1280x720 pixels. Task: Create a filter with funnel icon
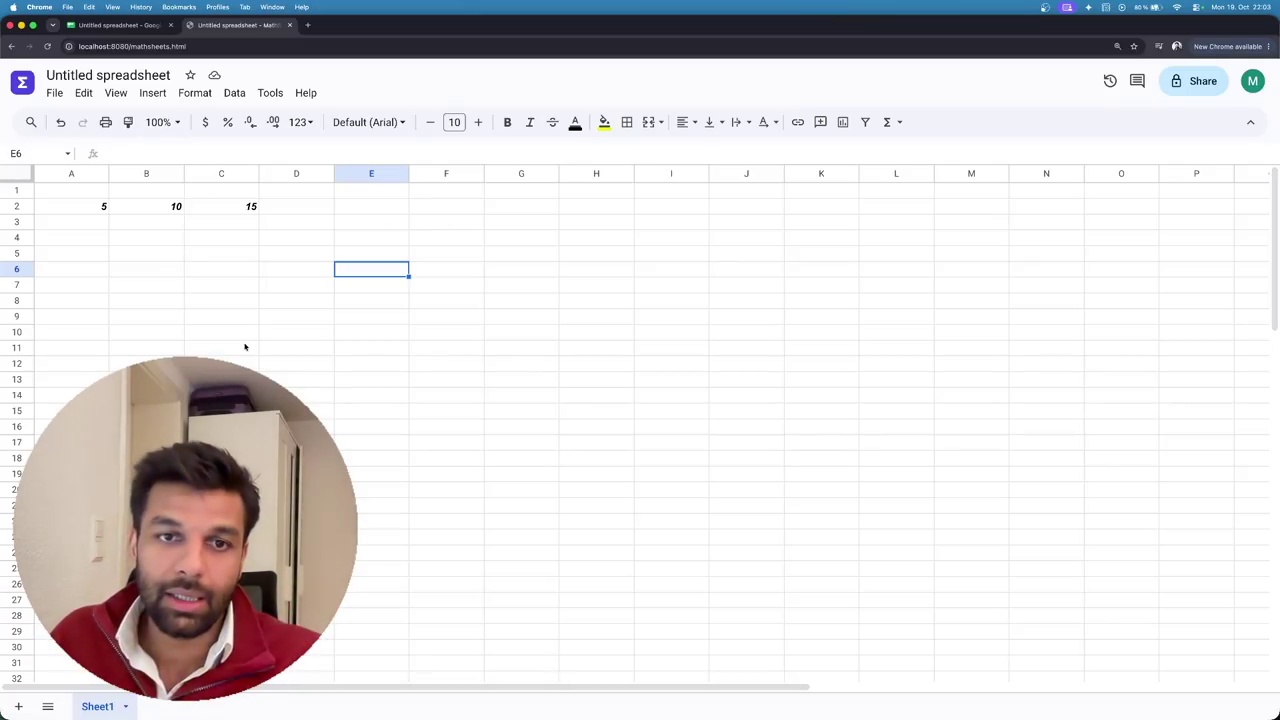pos(865,122)
